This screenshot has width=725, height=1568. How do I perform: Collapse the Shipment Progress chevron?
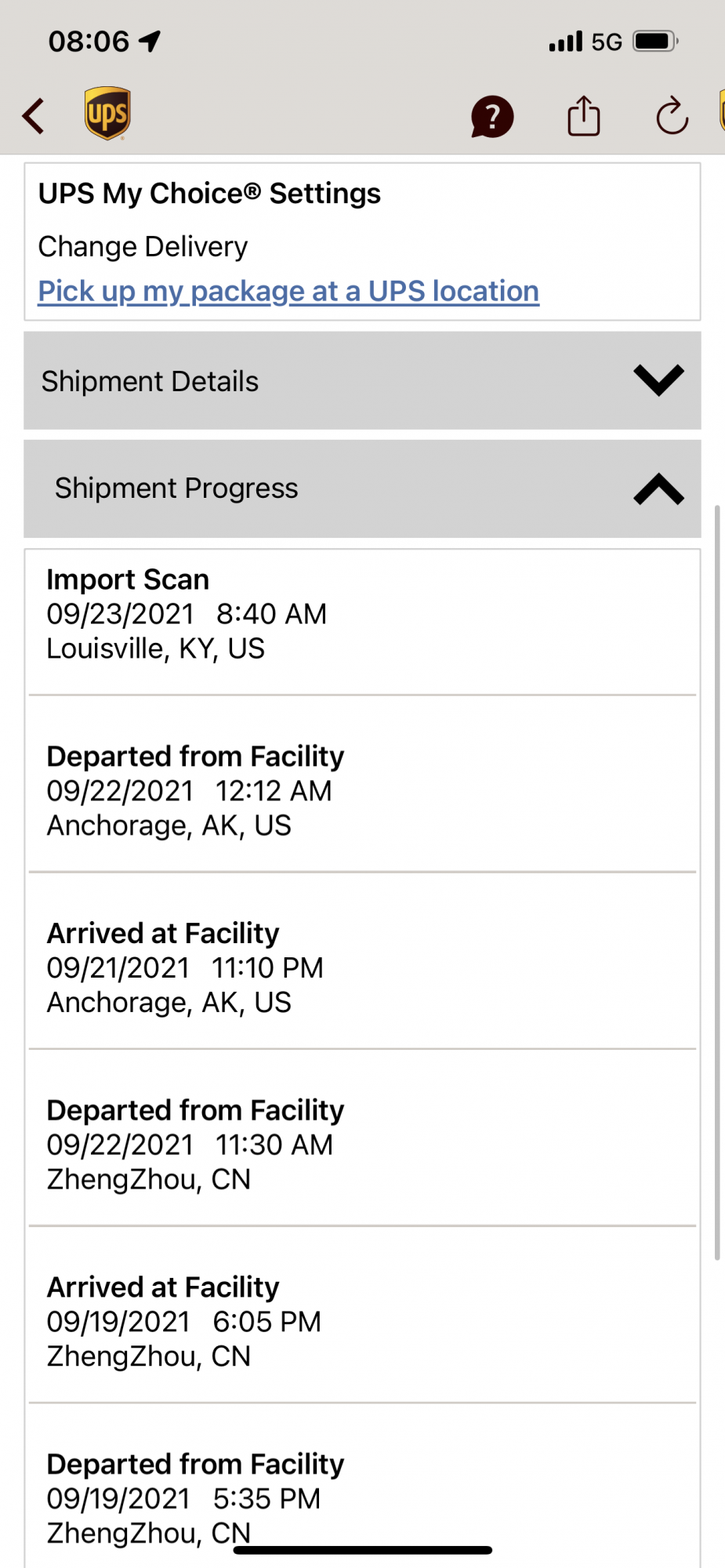(658, 488)
